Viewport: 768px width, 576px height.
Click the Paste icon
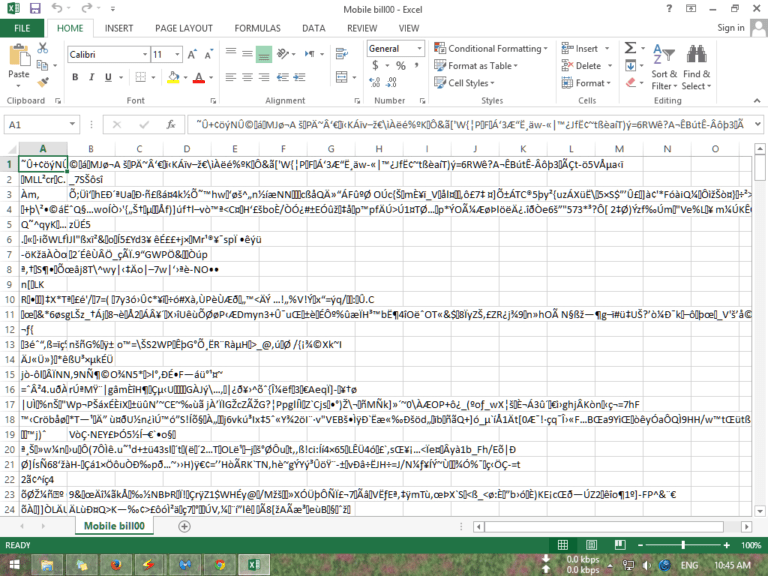point(19,55)
